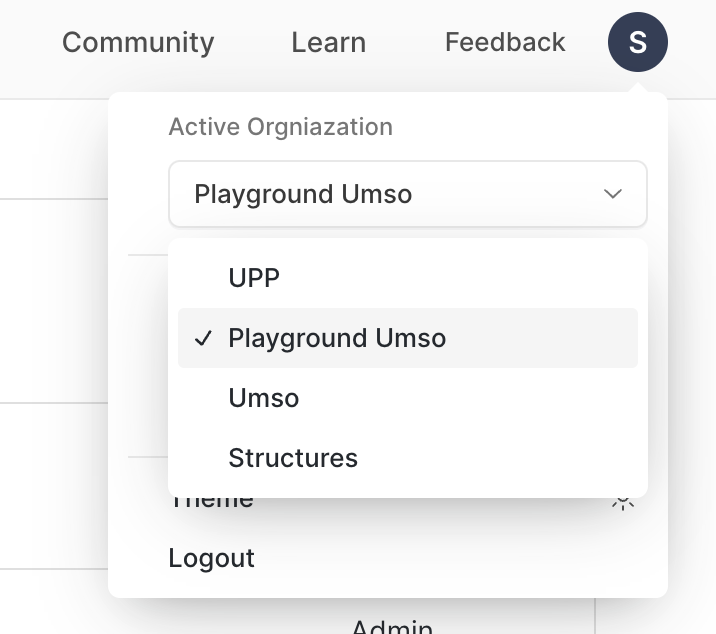Click the partially hidden Theme menu item
The image size is (716, 634).
pyautogui.click(x=211, y=502)
